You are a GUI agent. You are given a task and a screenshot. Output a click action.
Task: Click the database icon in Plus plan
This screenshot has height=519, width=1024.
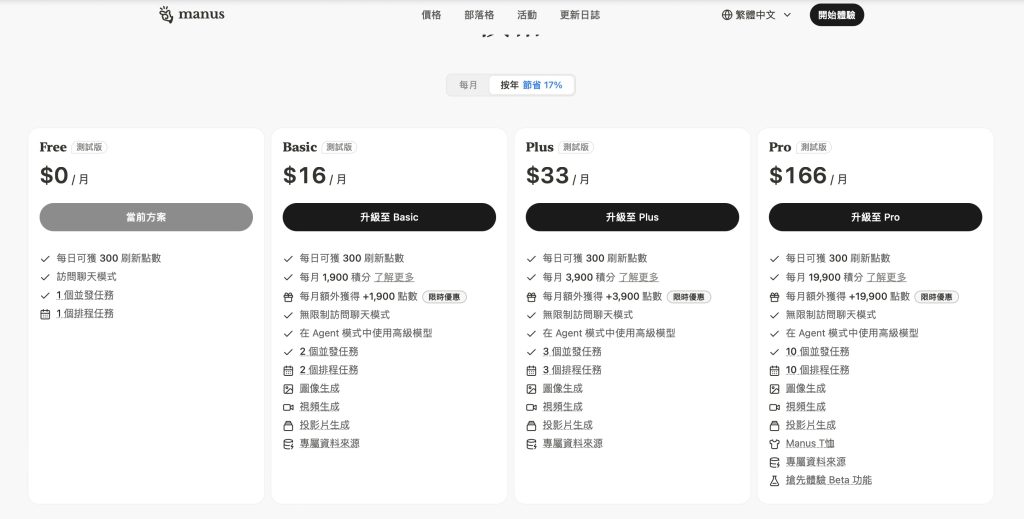click(531, 443)
